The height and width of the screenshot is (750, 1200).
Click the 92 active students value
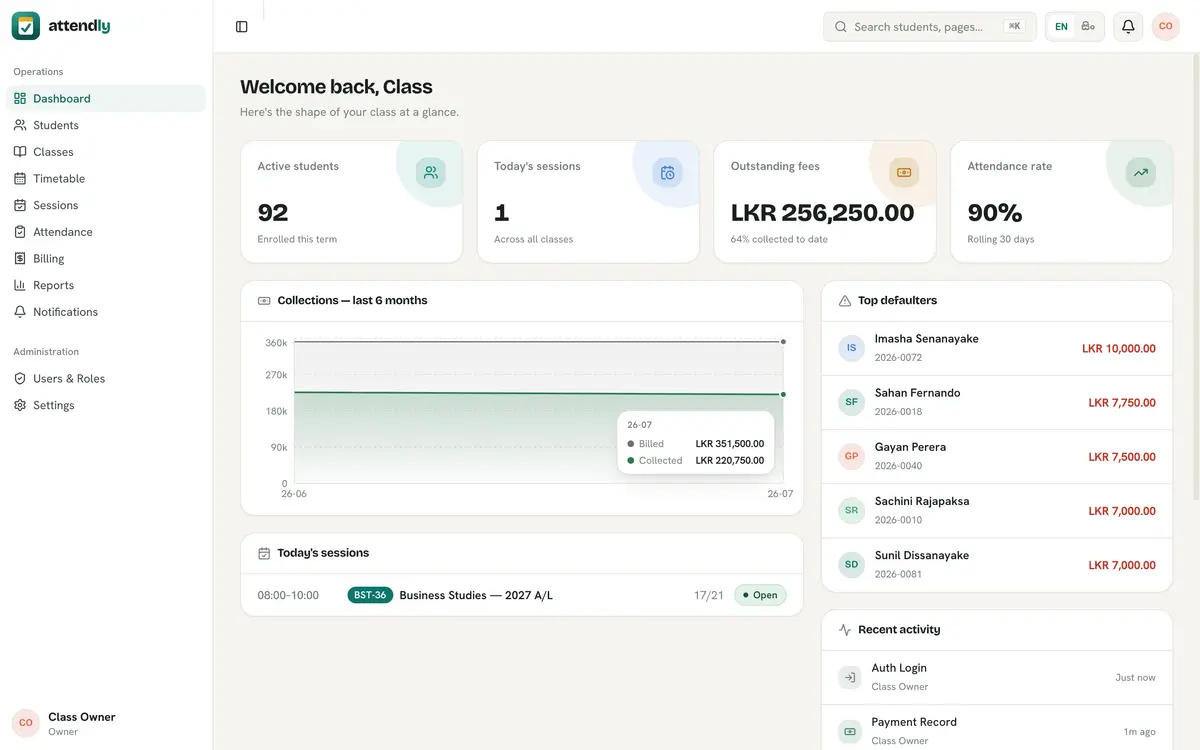pyautogui.click(x=273, y=213)
